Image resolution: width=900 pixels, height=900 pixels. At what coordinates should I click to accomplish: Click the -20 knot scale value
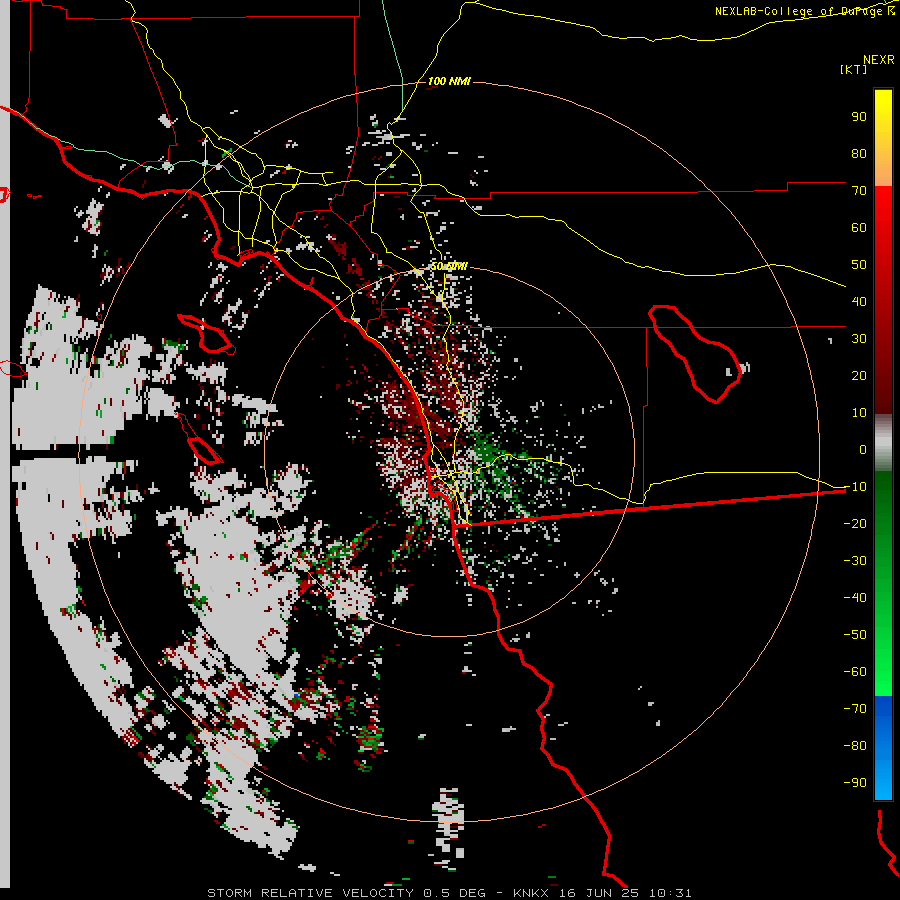click(855, 524)
